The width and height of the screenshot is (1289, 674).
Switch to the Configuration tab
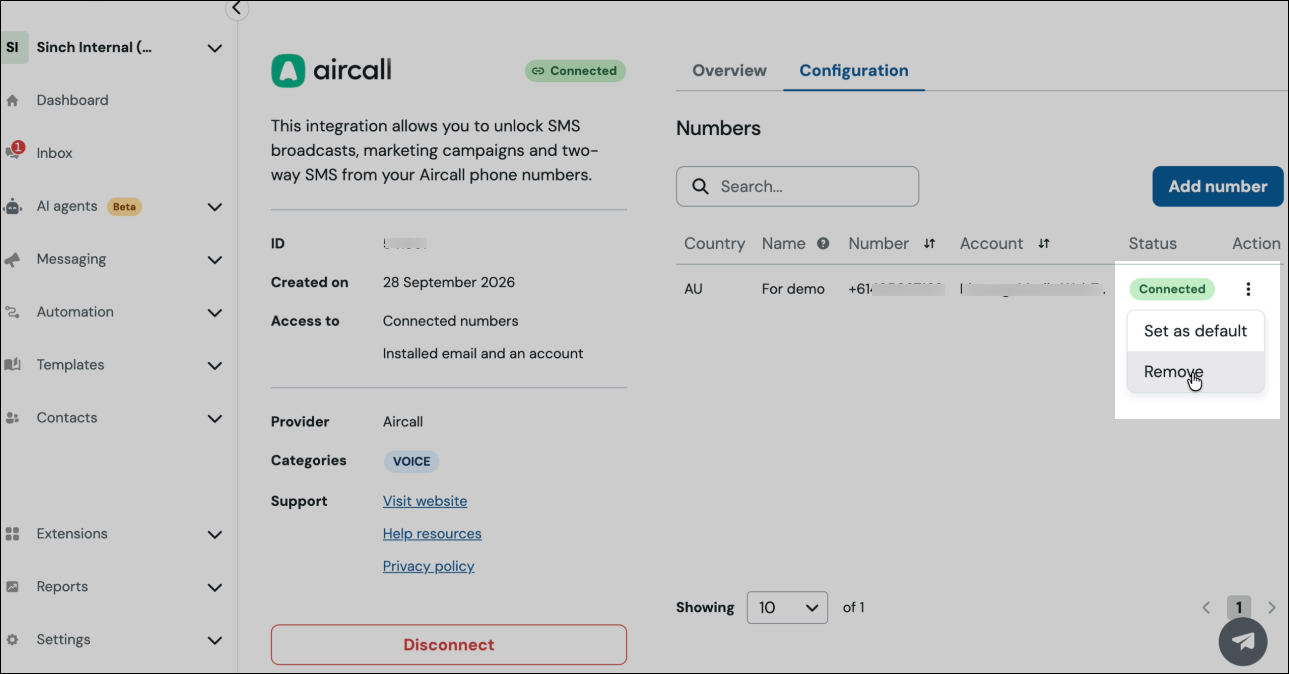pos(854,70)
